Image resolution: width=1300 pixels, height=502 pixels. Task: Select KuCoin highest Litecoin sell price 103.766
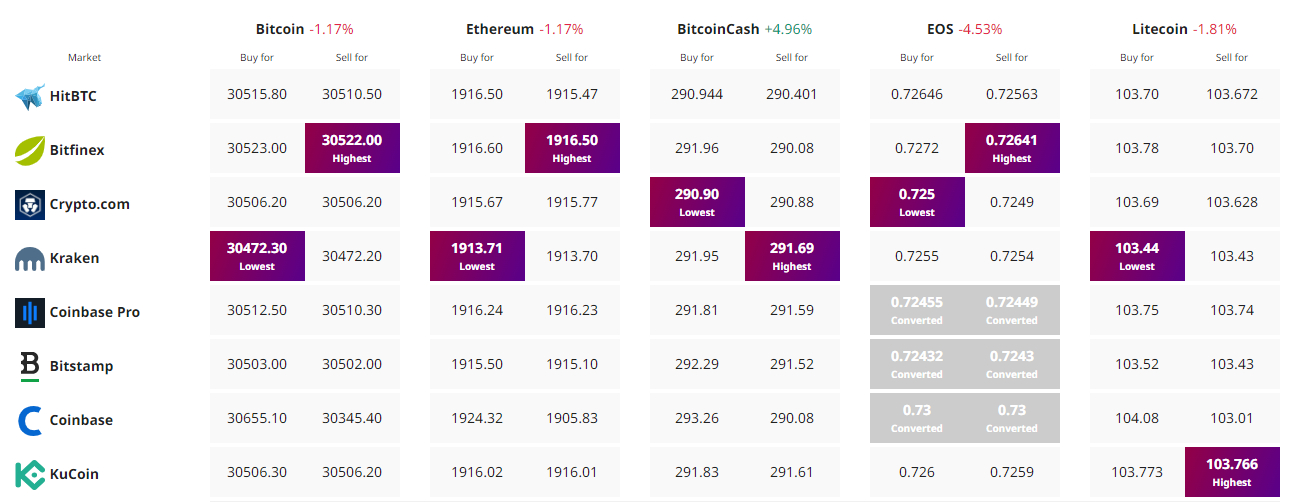(x=1232, y=472)
